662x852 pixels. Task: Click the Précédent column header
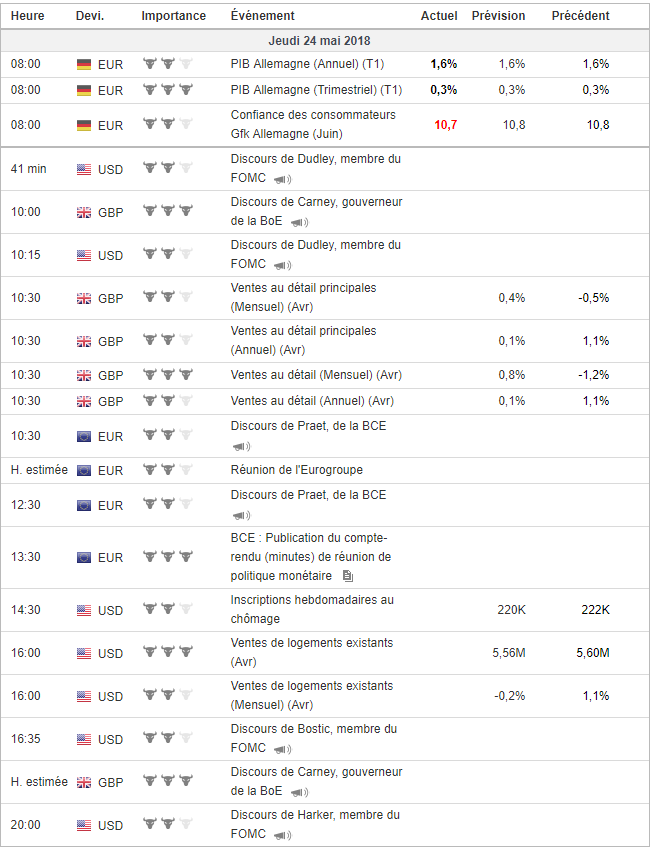[x=580, y=16]
